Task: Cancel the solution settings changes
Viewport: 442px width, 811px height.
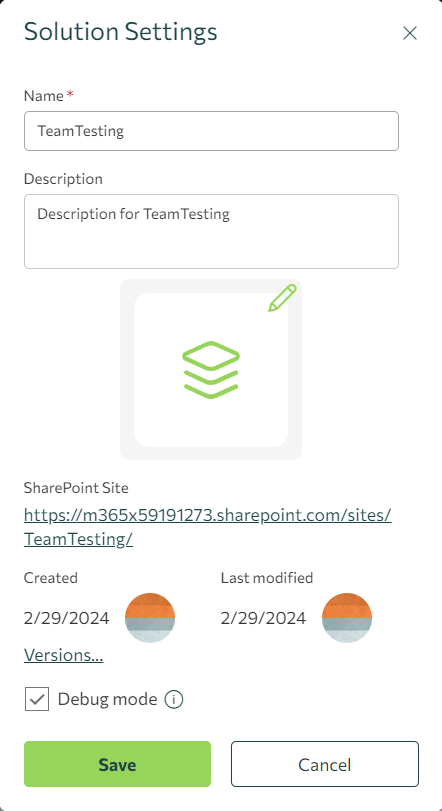Action: pyautogui.click(x=325, y=764)
